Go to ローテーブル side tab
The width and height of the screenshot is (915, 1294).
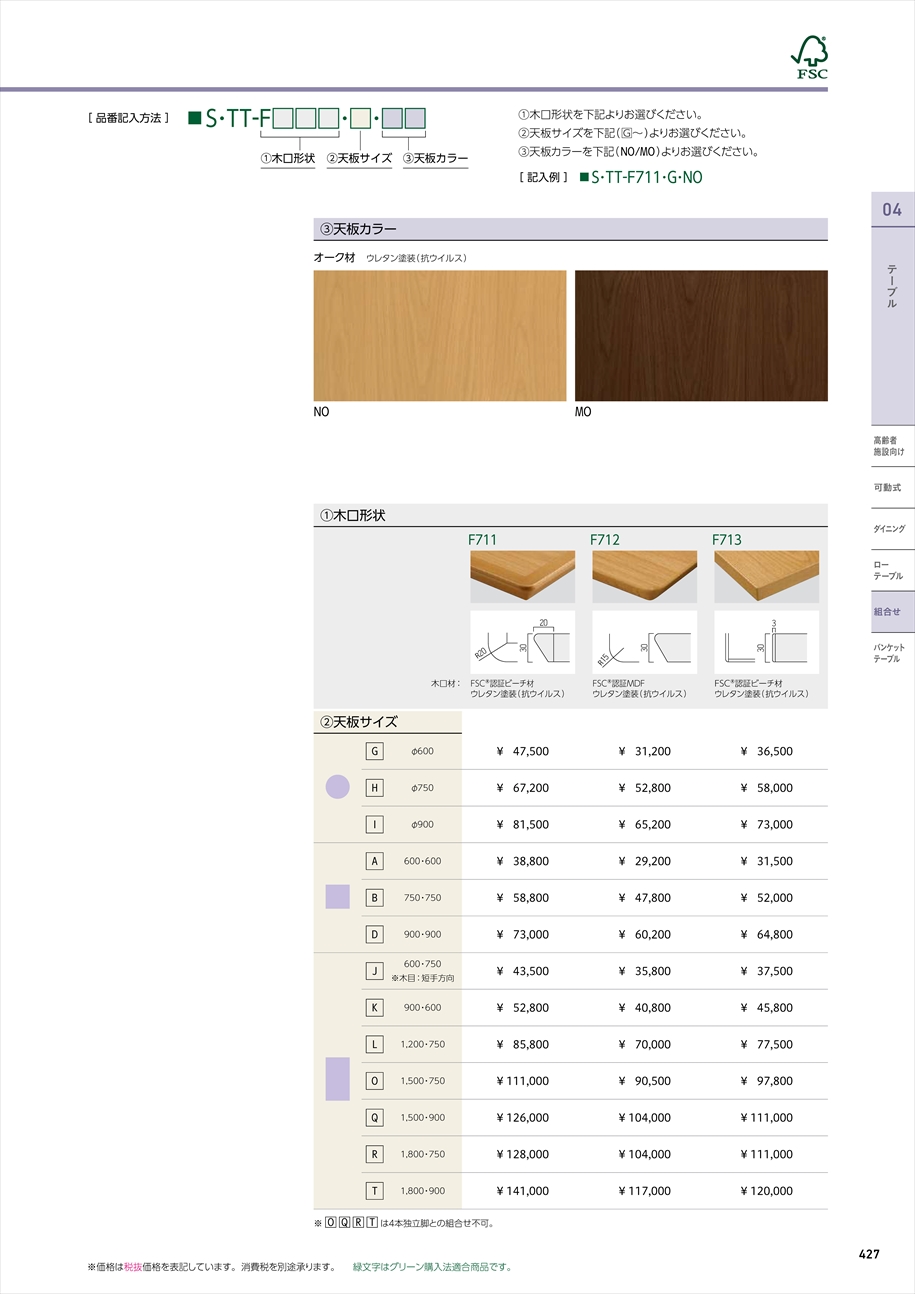coord(893,570)
